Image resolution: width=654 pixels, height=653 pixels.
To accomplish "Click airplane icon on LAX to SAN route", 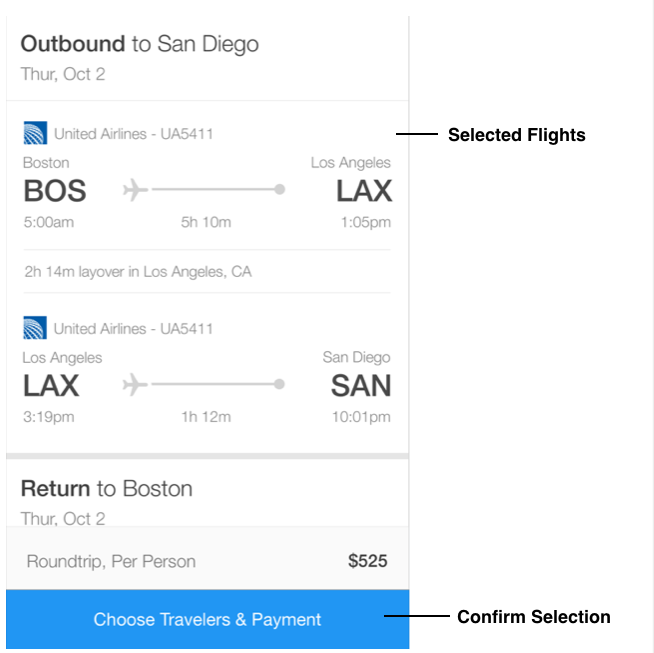I will tap(135, 384).
